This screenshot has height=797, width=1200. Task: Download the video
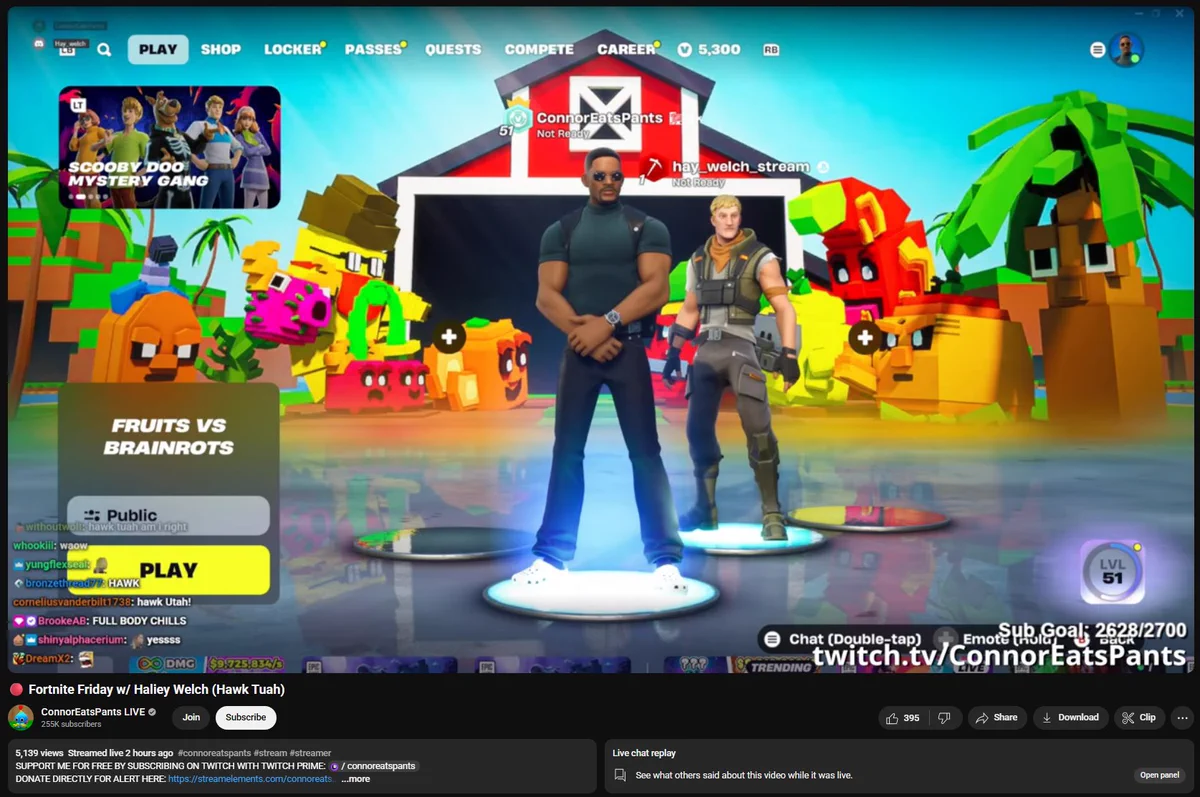pyautogui.click(x=1070, y=717)
